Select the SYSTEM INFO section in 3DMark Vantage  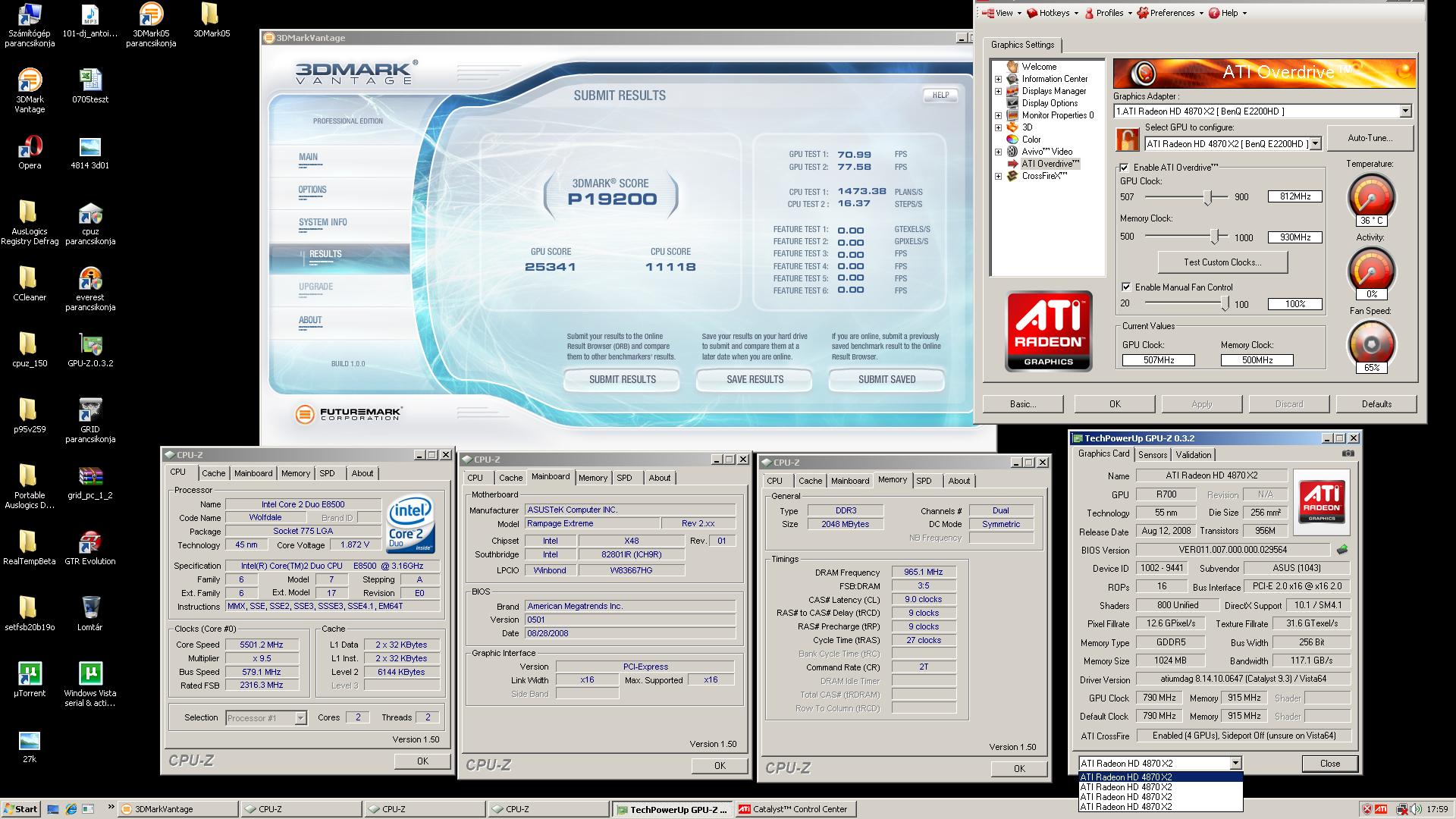click(x=323, y=223)
